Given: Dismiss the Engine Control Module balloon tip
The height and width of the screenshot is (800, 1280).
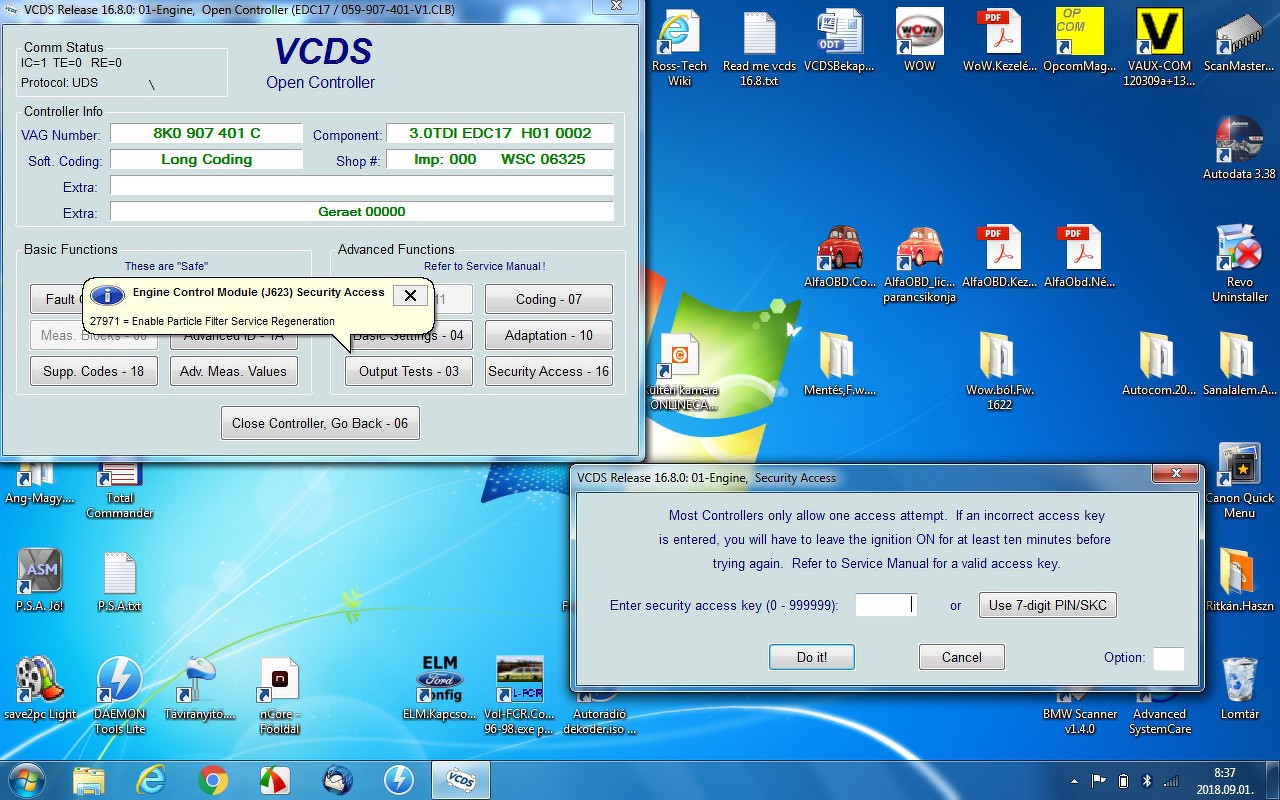Looking at the screenshot, I should tap(410, 295).
